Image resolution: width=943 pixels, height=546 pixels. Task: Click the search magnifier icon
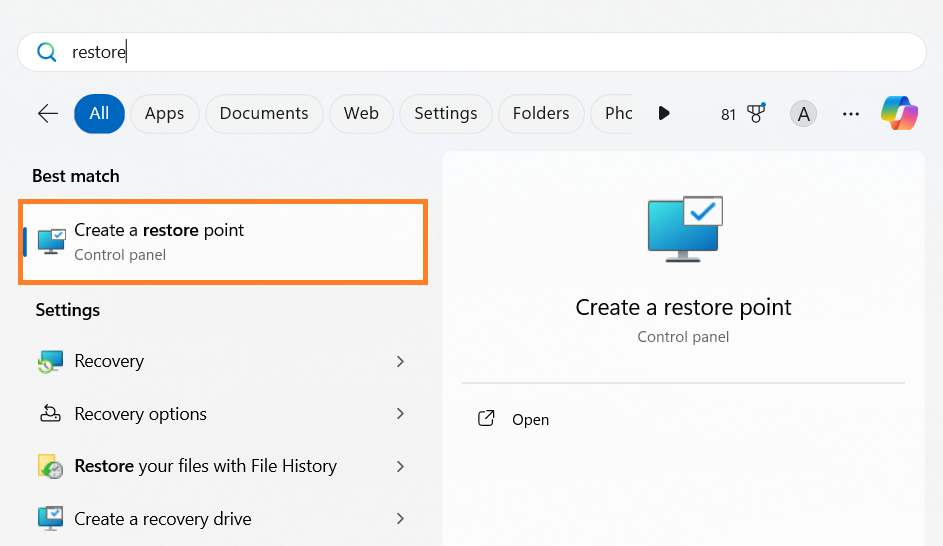[x=46, y=52]
